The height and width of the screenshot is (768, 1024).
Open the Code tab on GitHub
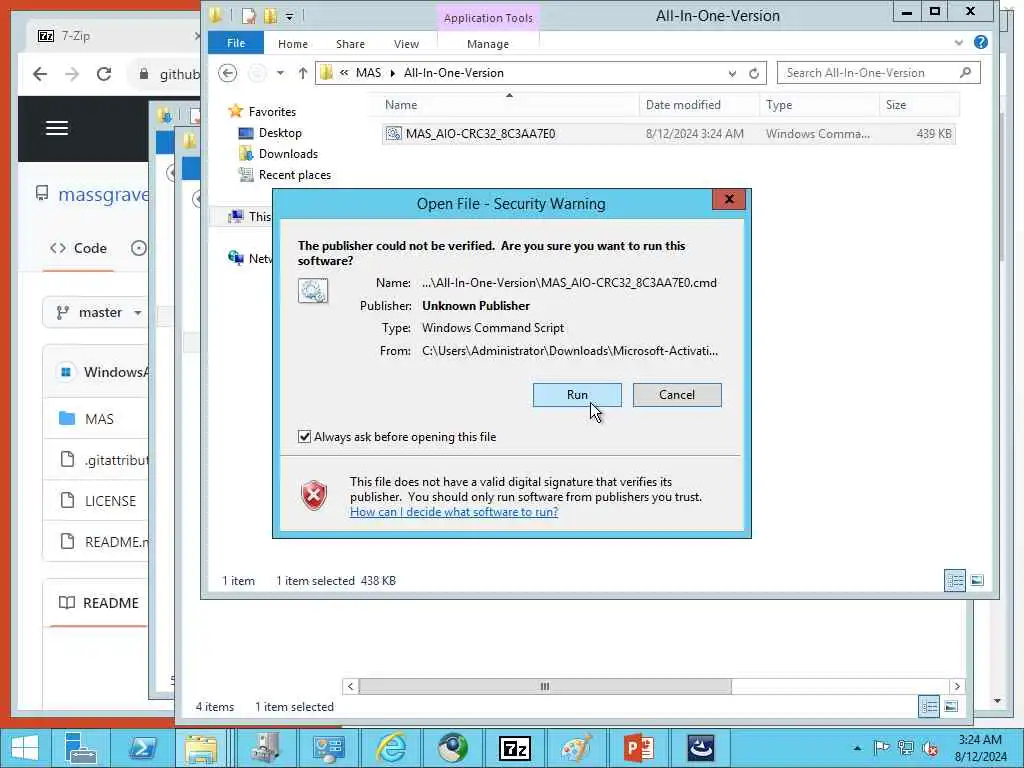pos(78,248)
